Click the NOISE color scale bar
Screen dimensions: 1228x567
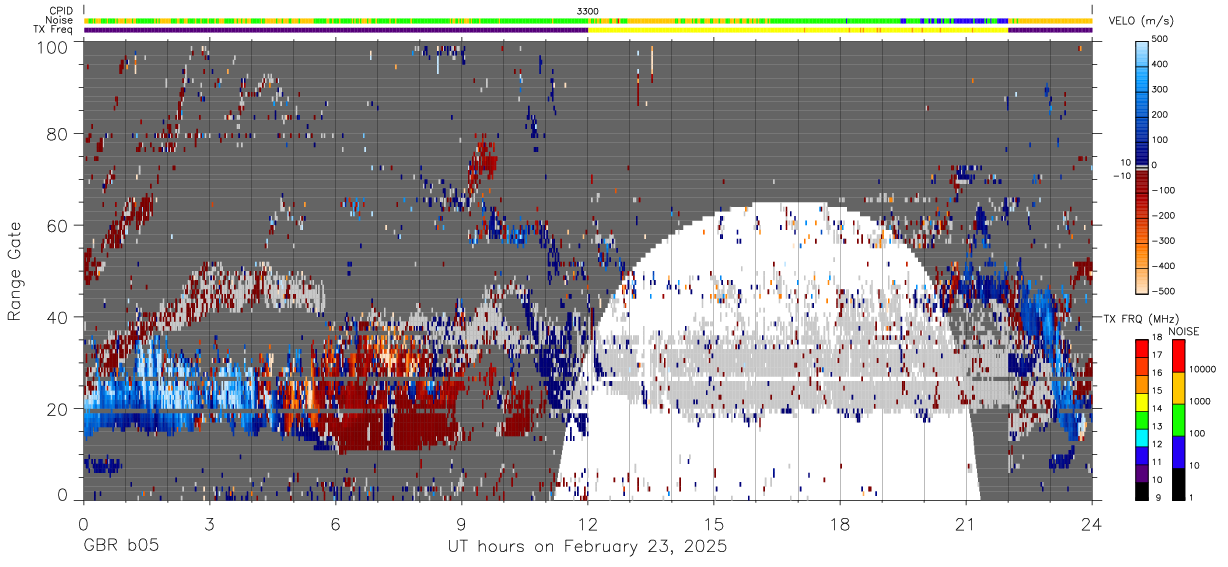[x=1179, y=419]
